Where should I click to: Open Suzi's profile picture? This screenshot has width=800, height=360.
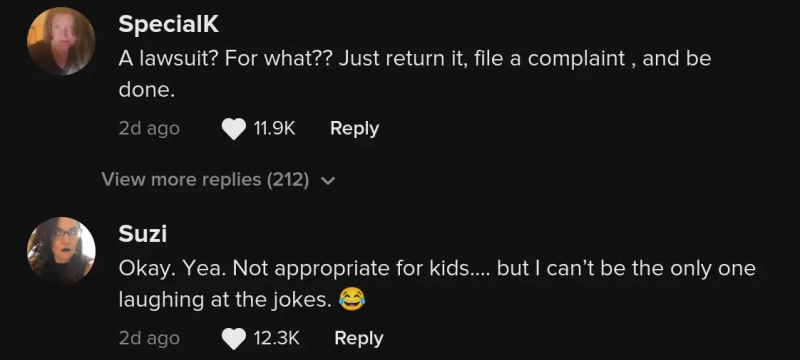61,250
